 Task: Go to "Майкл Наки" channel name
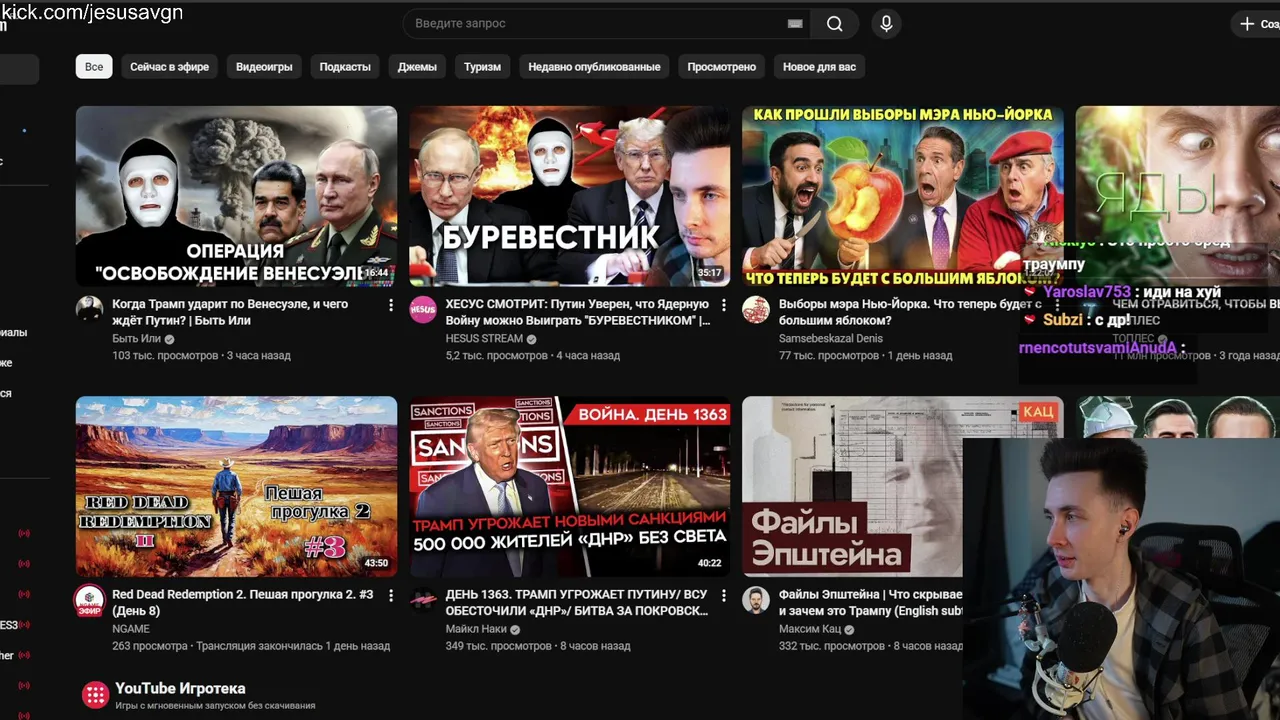point(476,629)
